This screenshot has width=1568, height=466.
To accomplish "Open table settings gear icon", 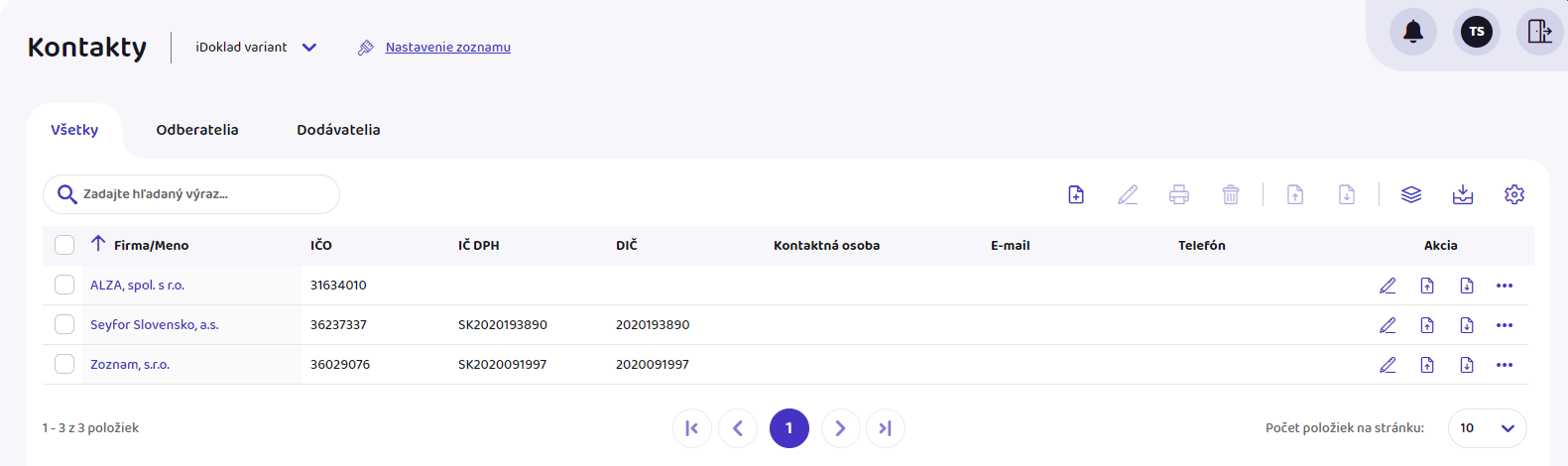I will [1514, 195].
